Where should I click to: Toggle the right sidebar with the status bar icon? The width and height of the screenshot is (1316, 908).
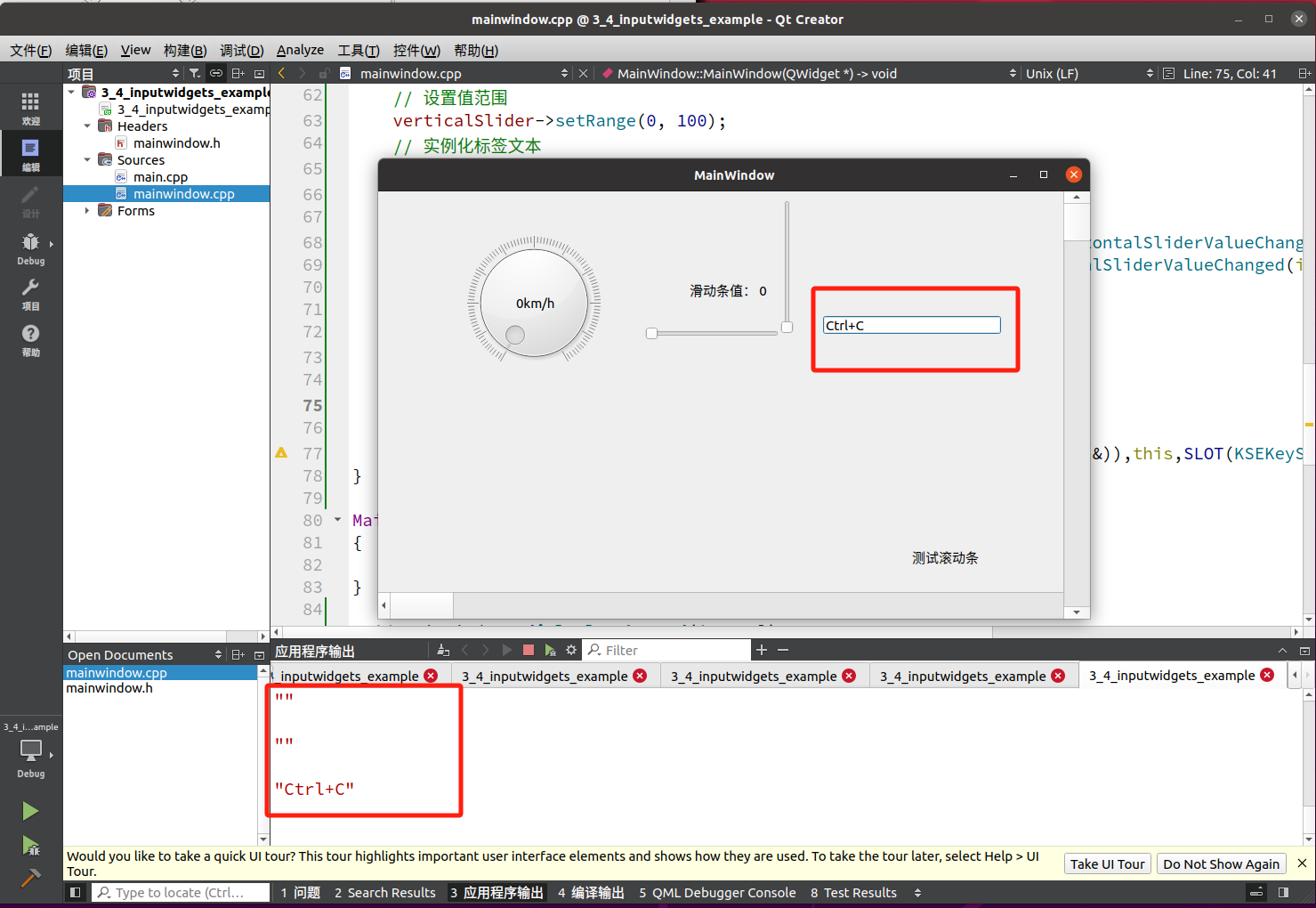click(x=1283, y=892)
